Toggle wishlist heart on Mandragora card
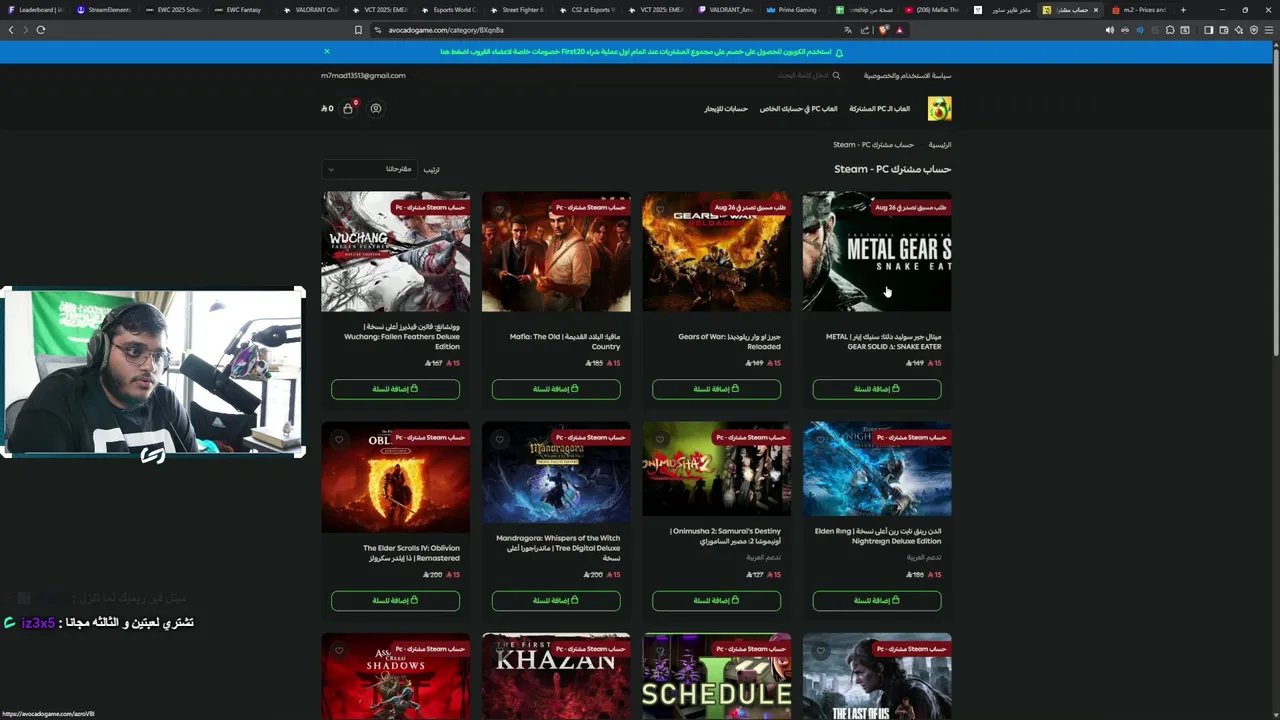The width and height of the screenshot is (1280, 720). coord(500,440)
